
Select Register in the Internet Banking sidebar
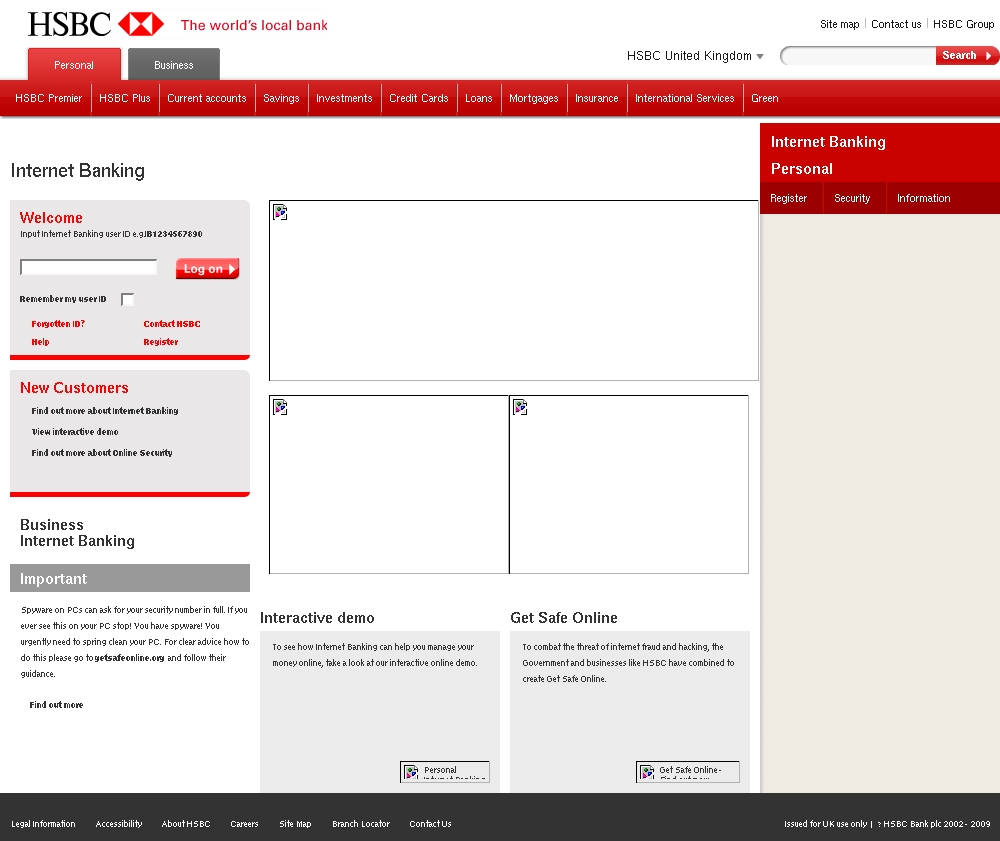788,198
